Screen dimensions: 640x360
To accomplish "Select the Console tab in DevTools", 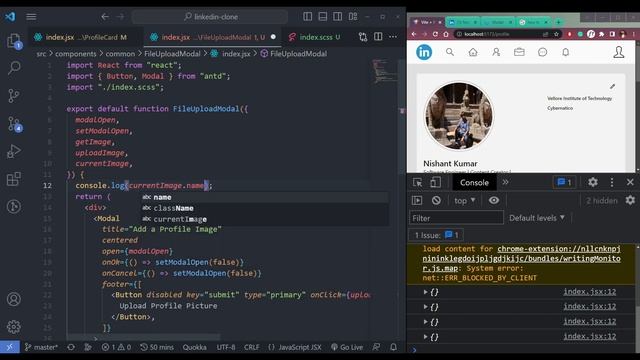I will click(x=474, y=182).
